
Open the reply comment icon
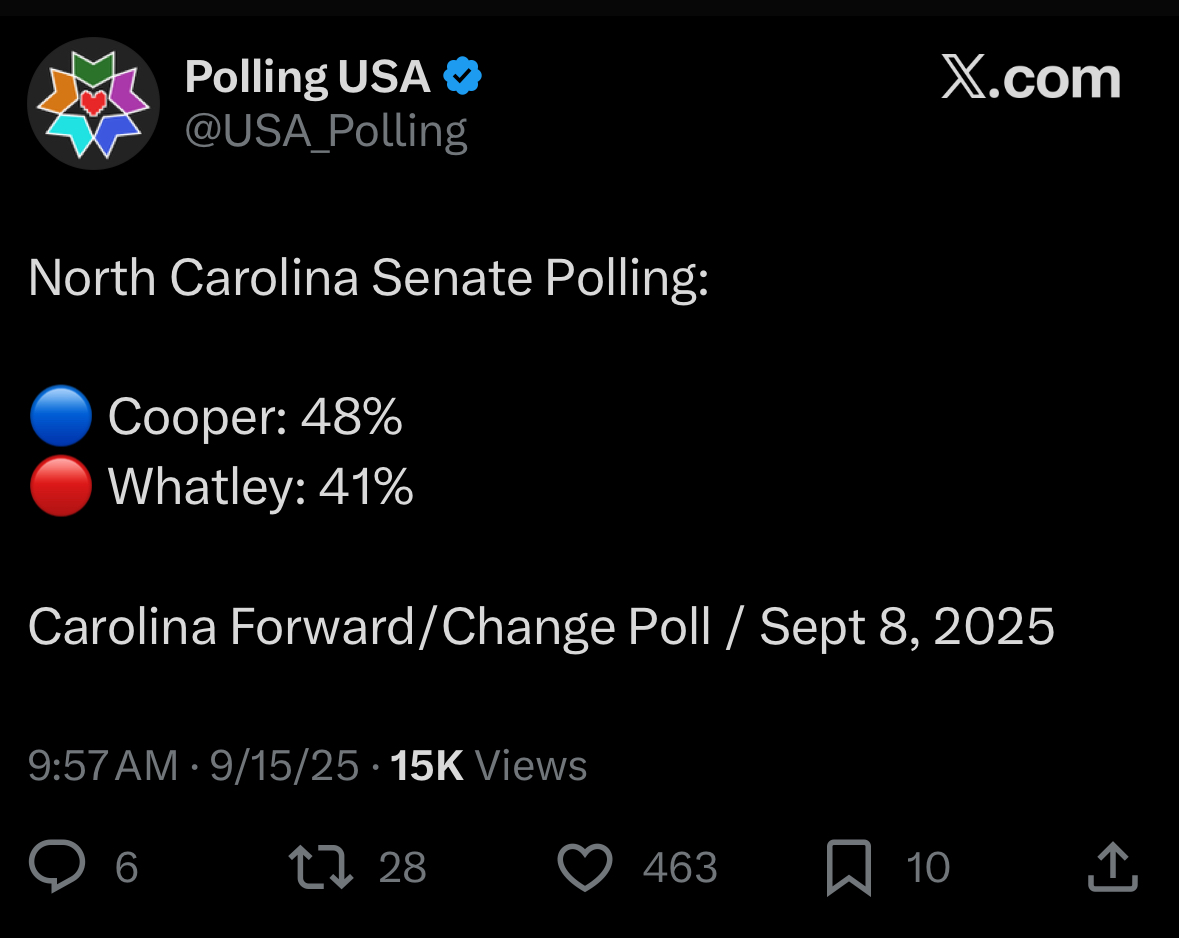(57, 866)
